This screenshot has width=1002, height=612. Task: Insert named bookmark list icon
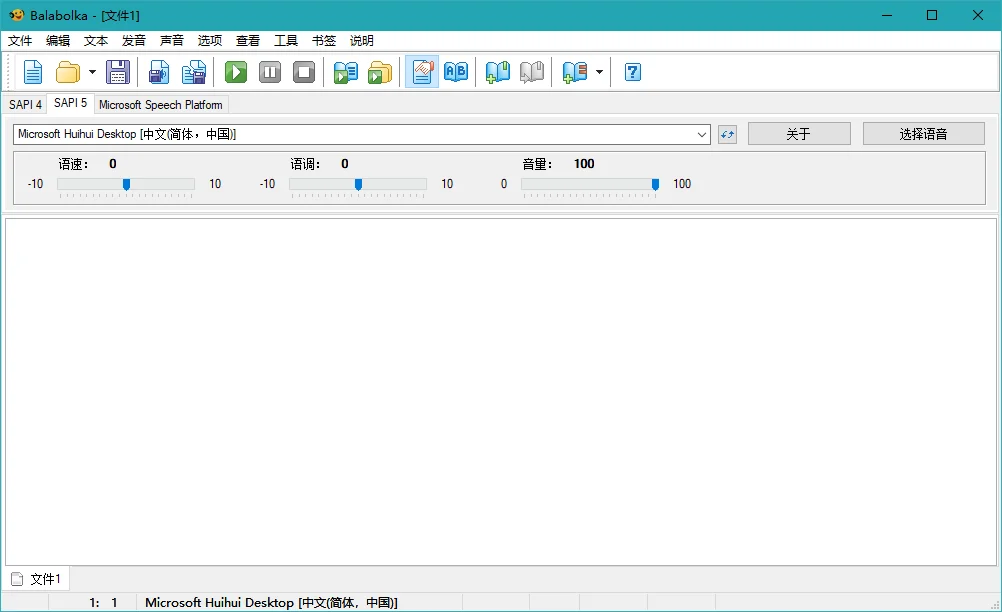coord(574,72)
